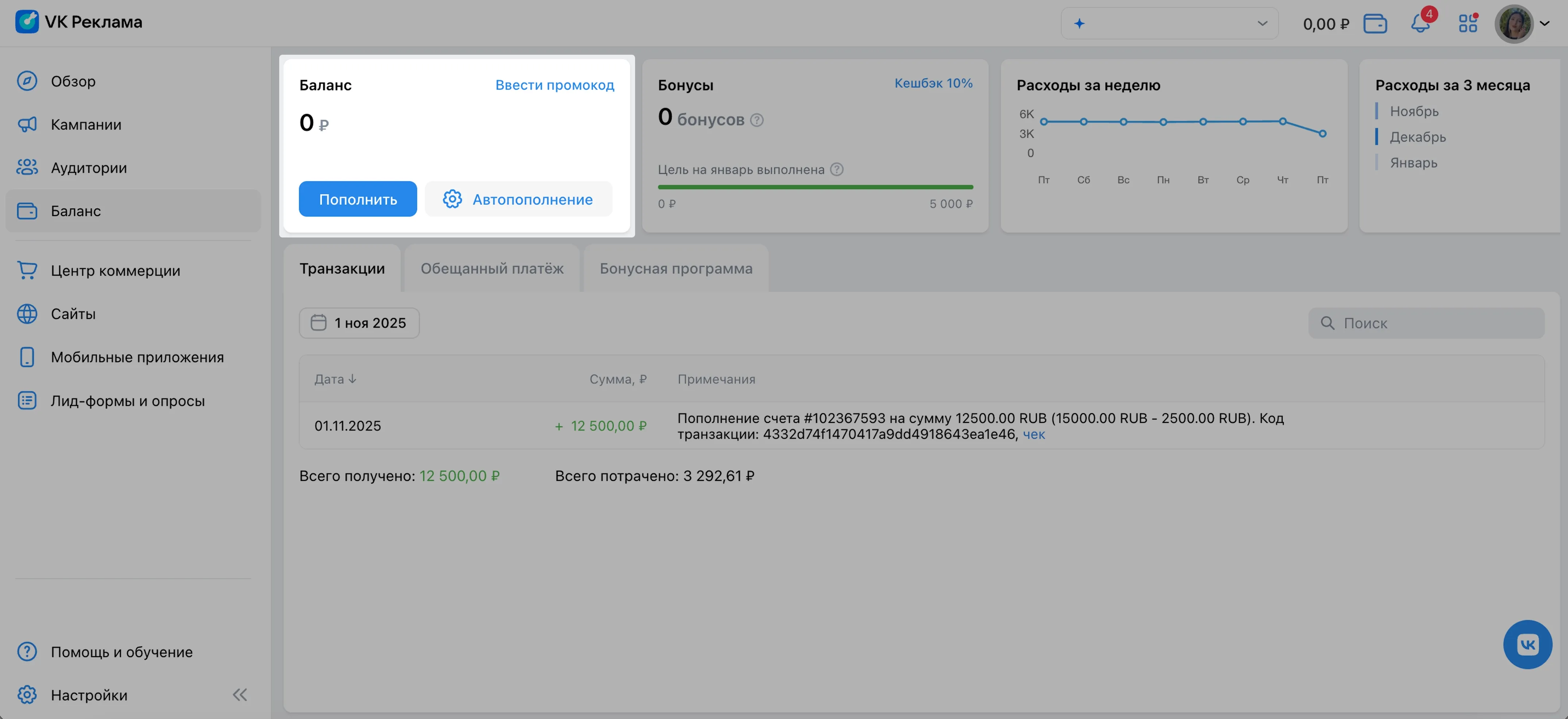Open the VK services grid icon
The image size is (1568, 719).
click(x=1468, y=24)
